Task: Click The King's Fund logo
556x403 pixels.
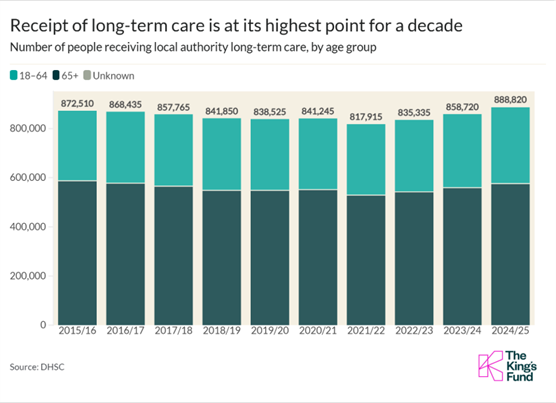Action: coord(507,366)
